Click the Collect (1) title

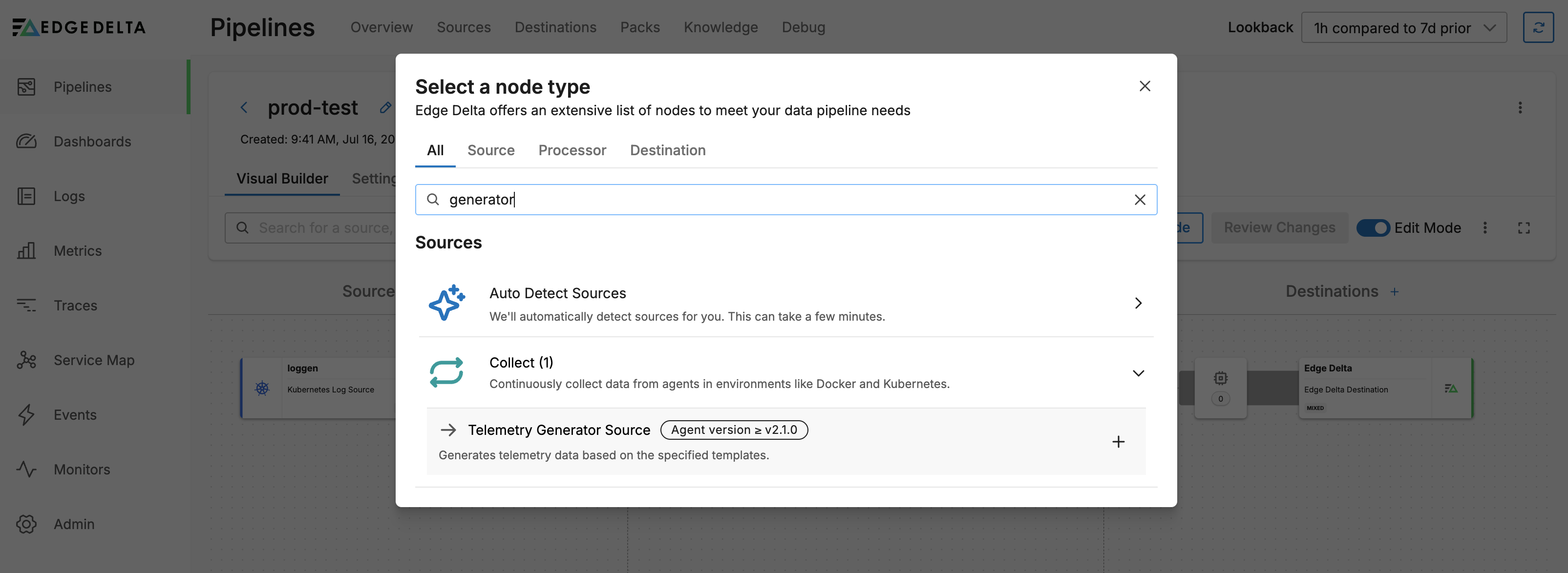click(x=521, y=363)
